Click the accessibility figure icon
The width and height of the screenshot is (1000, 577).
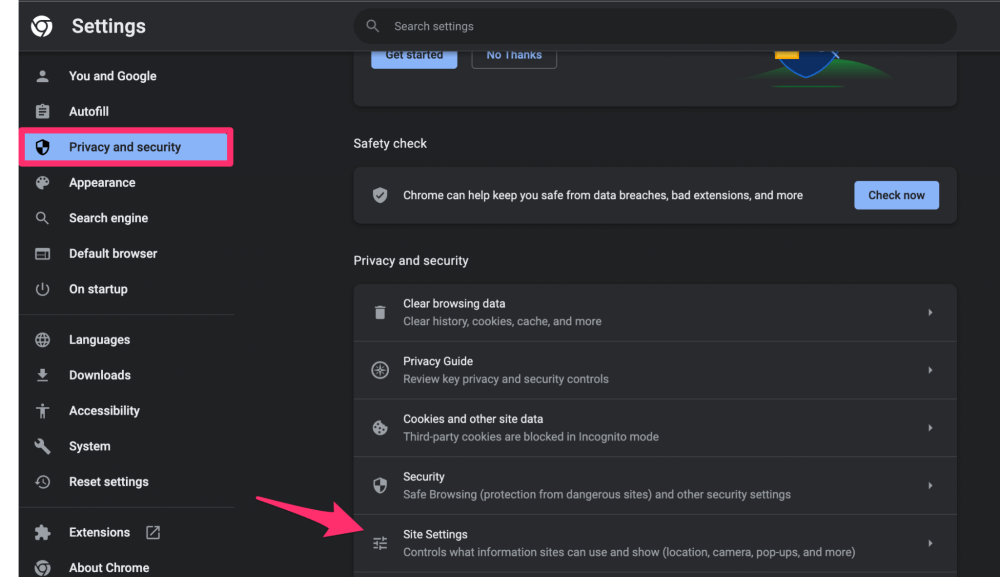(43, 411)
